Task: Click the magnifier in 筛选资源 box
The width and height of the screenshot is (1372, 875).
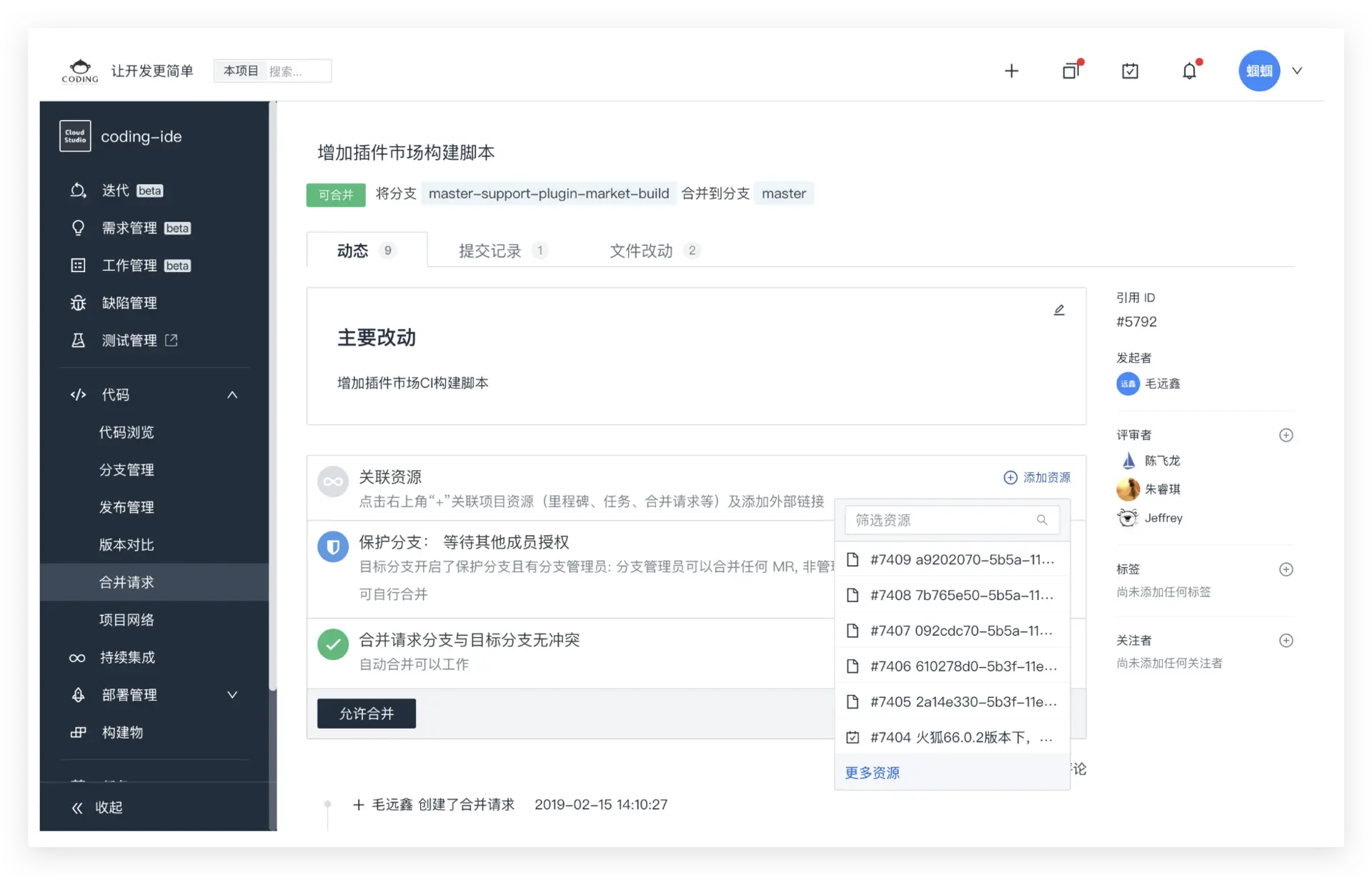Action: 1043,520
